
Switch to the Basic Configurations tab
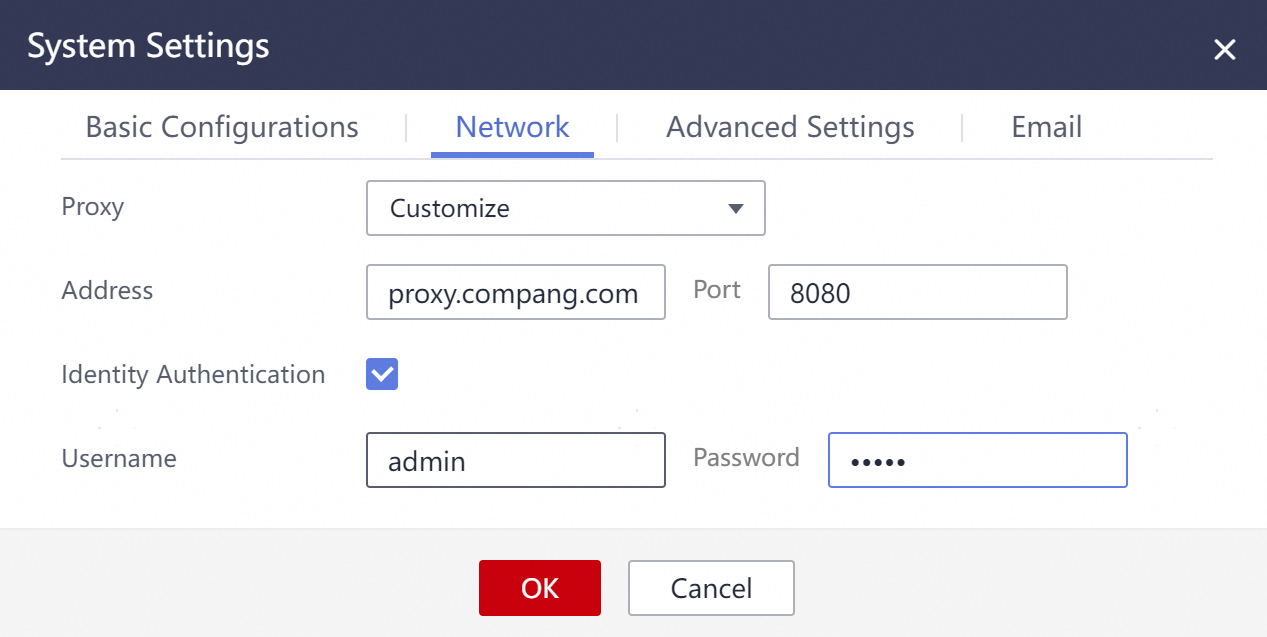[x=222, y=128]
